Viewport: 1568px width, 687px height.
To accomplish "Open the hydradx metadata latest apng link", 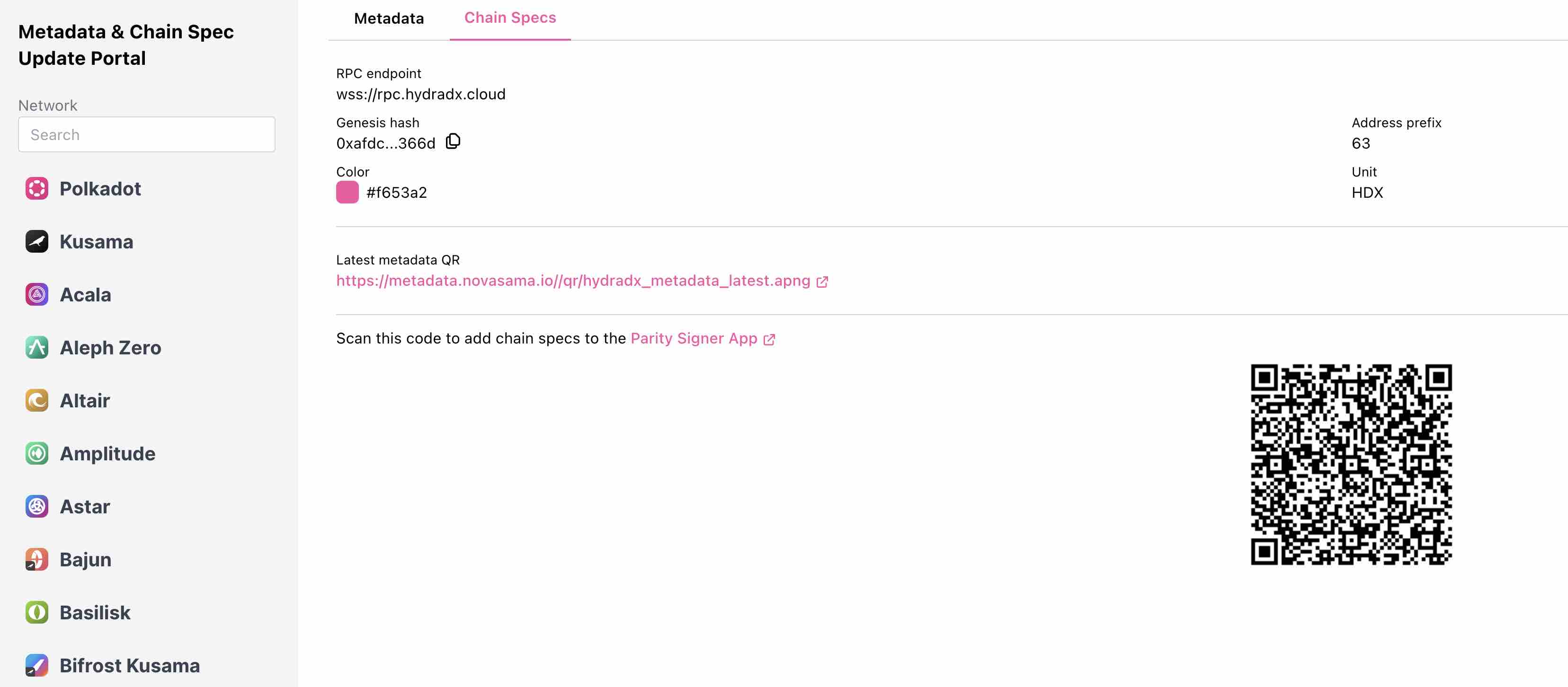I will tap(573, 281).
